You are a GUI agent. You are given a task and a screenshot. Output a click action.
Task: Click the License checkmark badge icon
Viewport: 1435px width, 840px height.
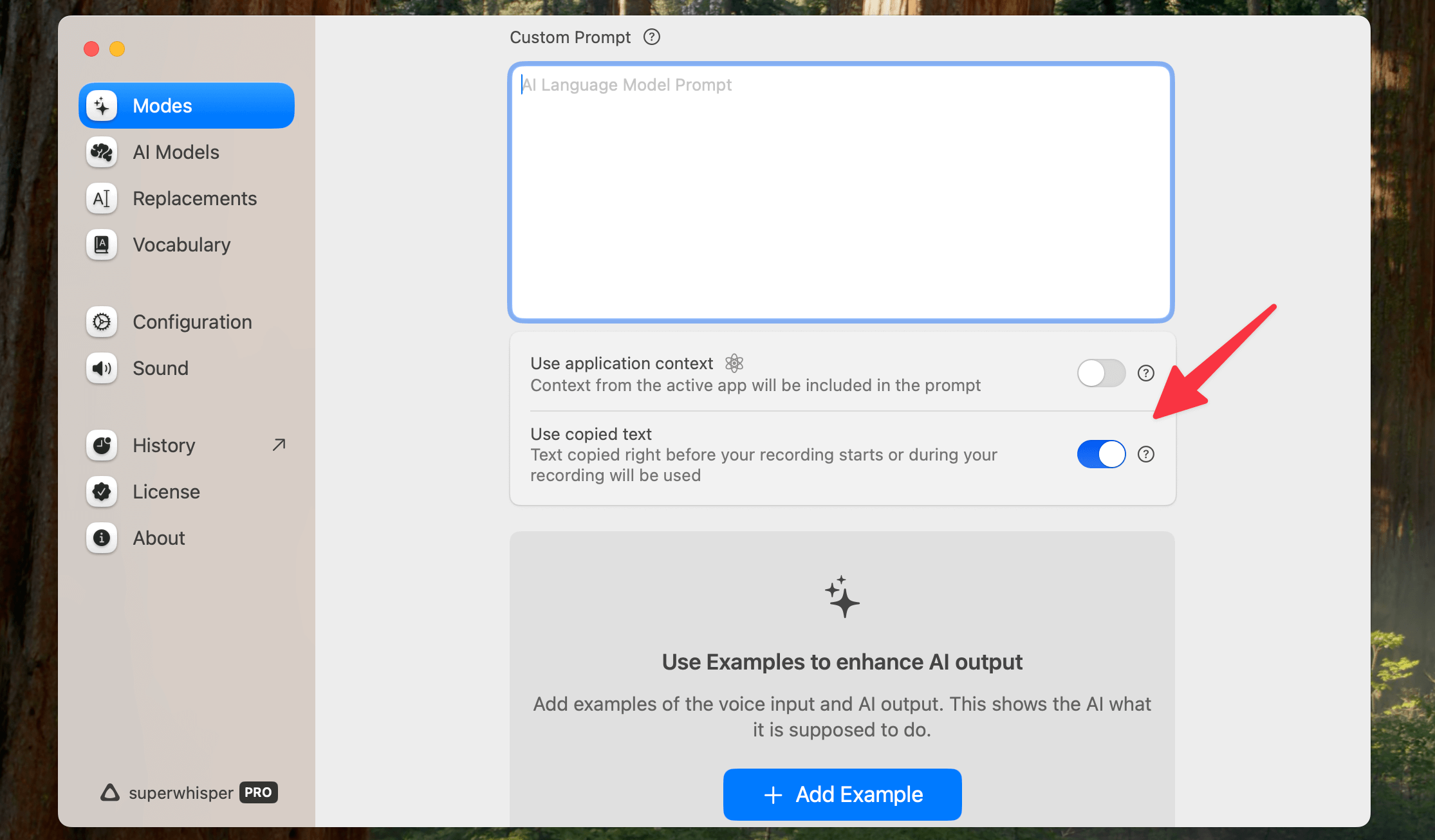[102, 492]
